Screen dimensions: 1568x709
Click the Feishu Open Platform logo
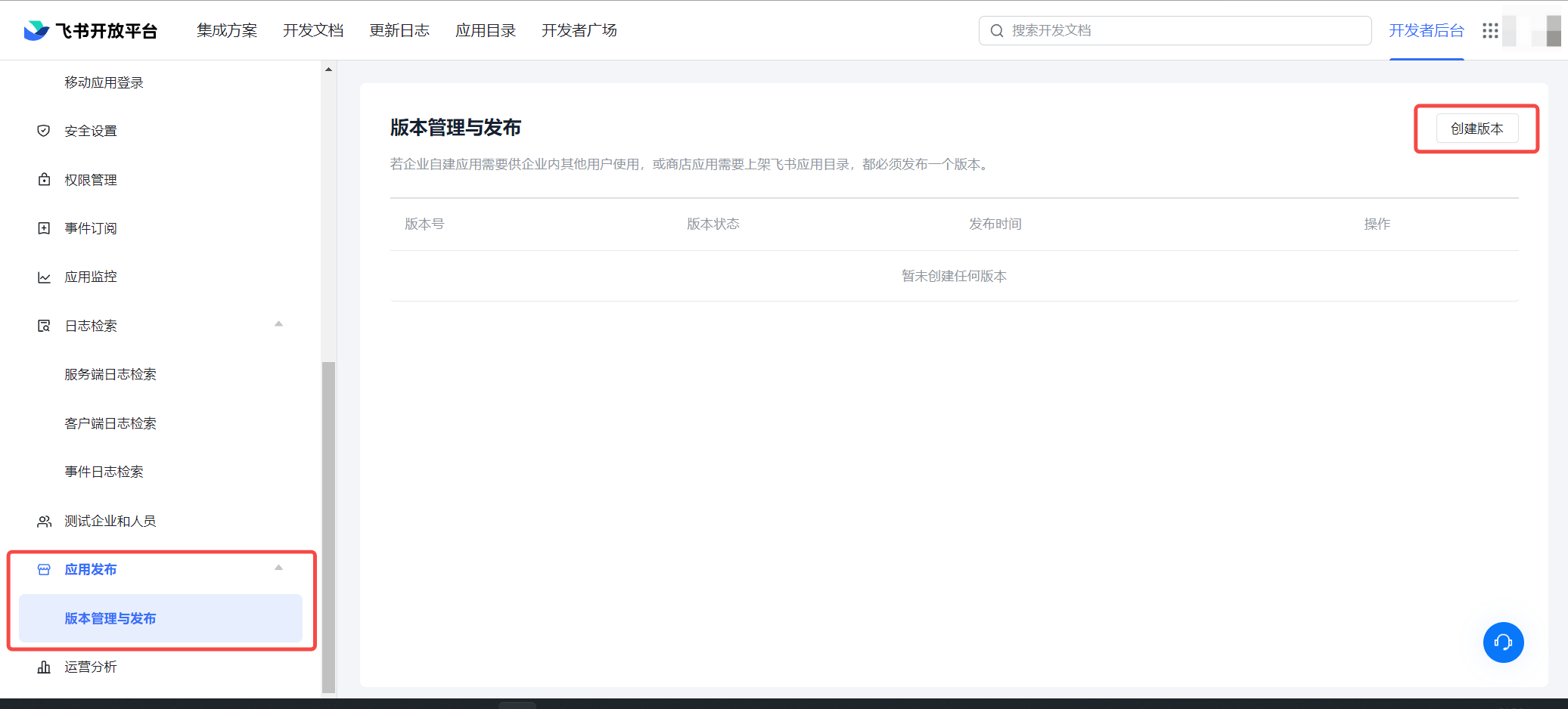point(91,30)
